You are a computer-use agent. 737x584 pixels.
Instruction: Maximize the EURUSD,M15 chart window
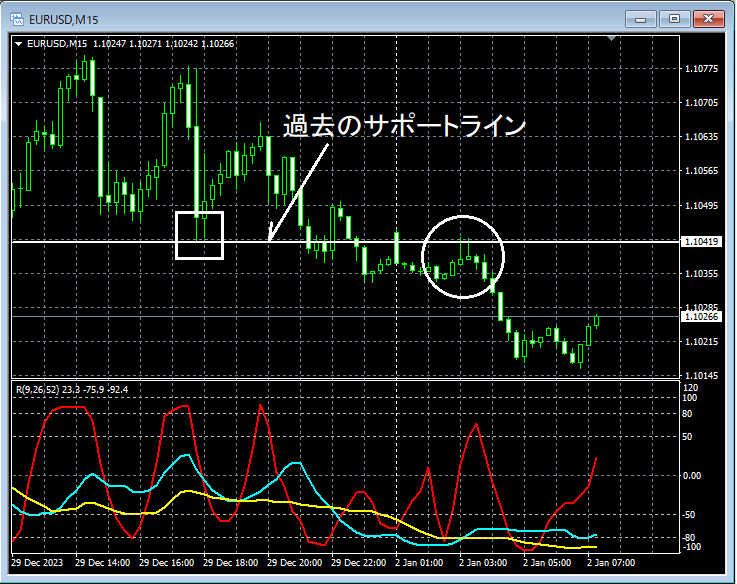674,19
